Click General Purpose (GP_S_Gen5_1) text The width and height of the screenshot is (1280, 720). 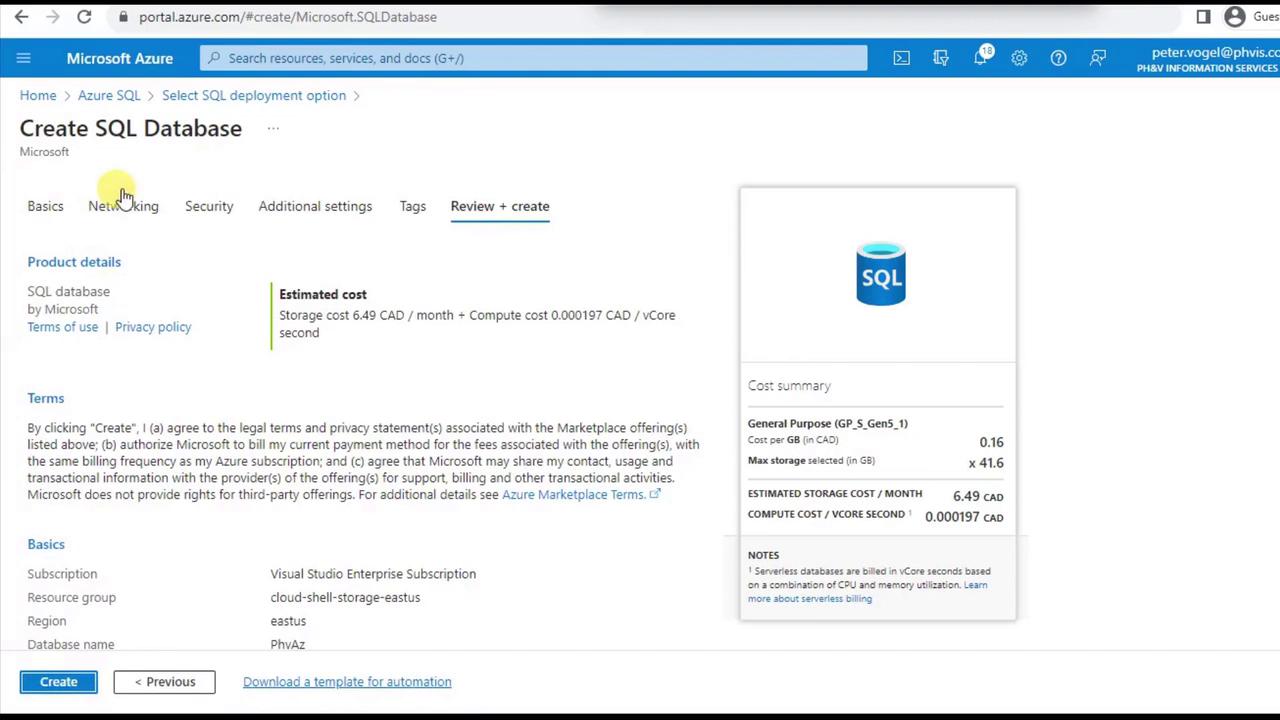click(828, 423)
